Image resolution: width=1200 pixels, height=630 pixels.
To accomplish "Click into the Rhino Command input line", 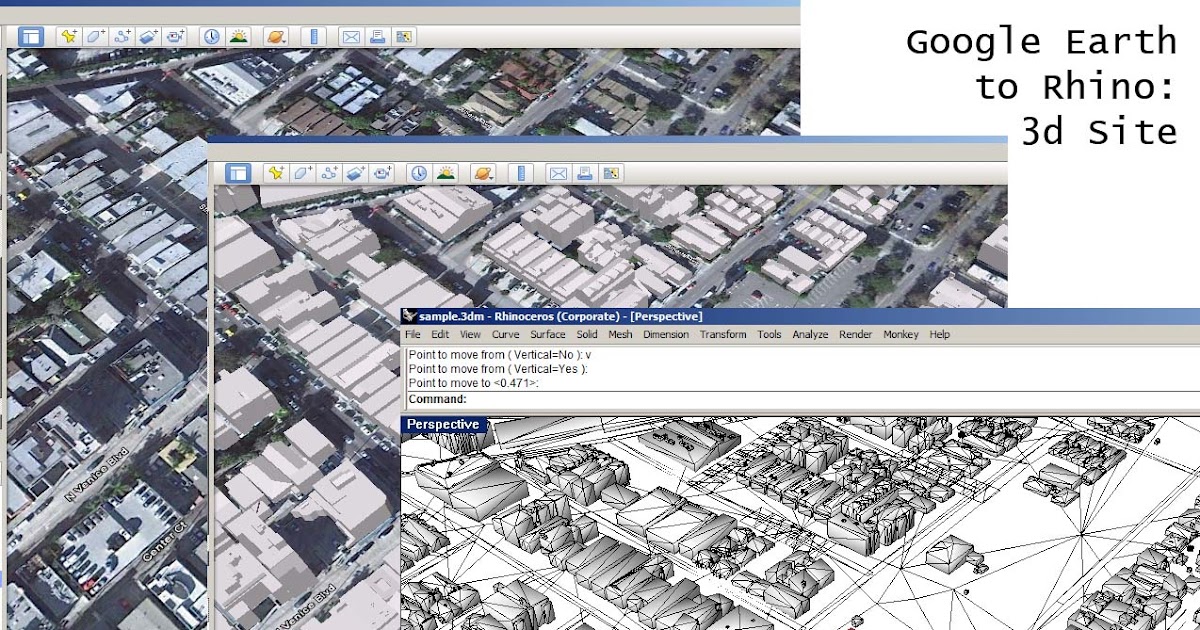I will [x=802, y=399].
